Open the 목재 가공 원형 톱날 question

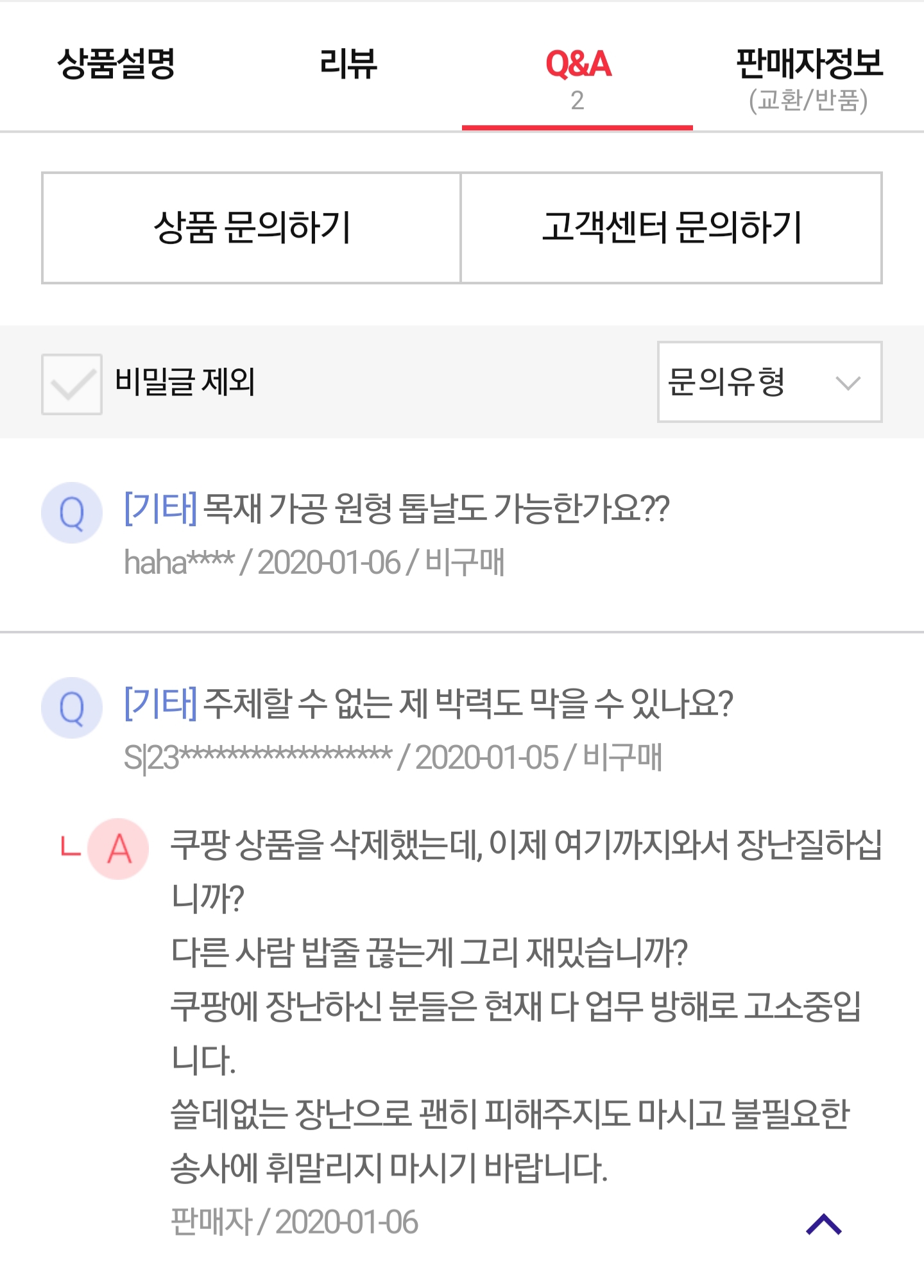[436, 509]
